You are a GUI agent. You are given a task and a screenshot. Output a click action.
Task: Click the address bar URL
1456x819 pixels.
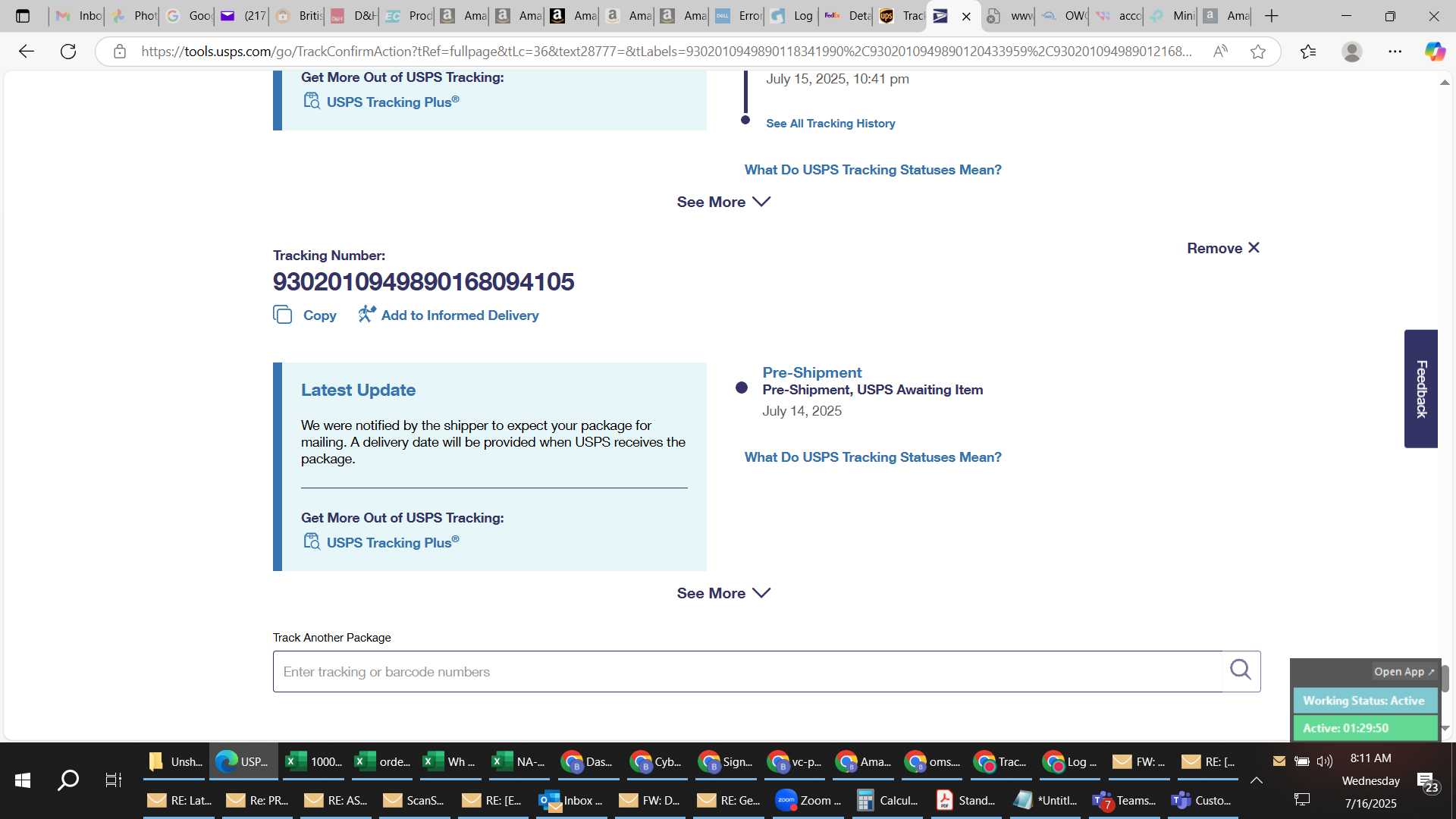click(666, 52)
